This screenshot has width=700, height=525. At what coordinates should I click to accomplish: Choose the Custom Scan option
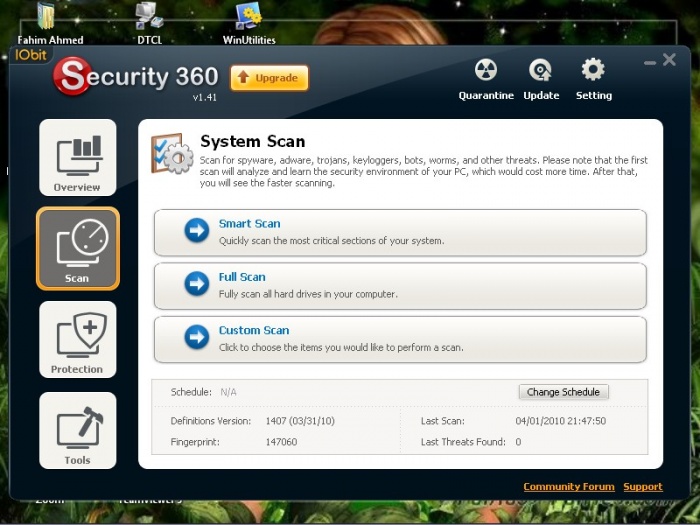[x=400, y=340]
